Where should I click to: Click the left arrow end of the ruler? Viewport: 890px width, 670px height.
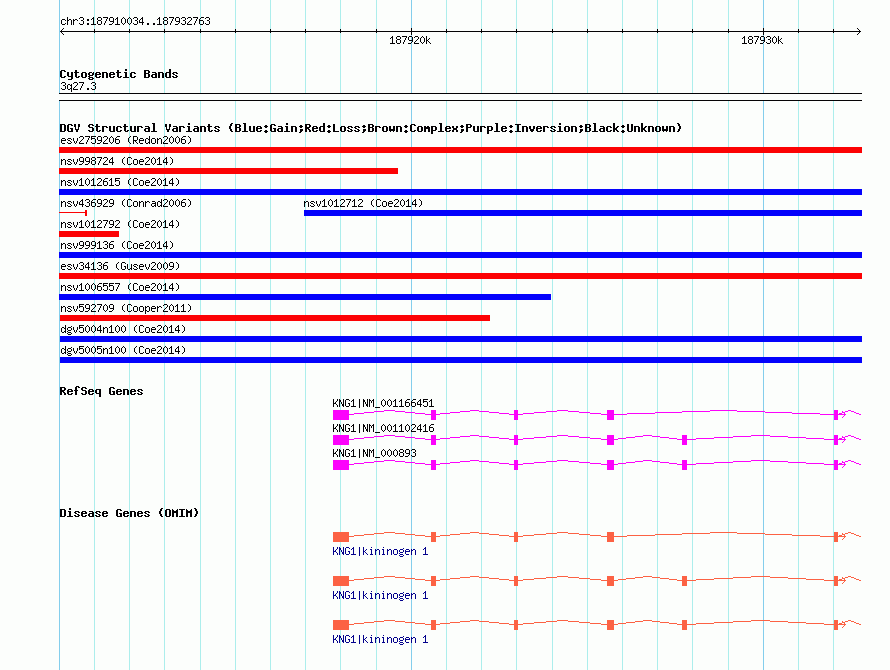[62, 31]
